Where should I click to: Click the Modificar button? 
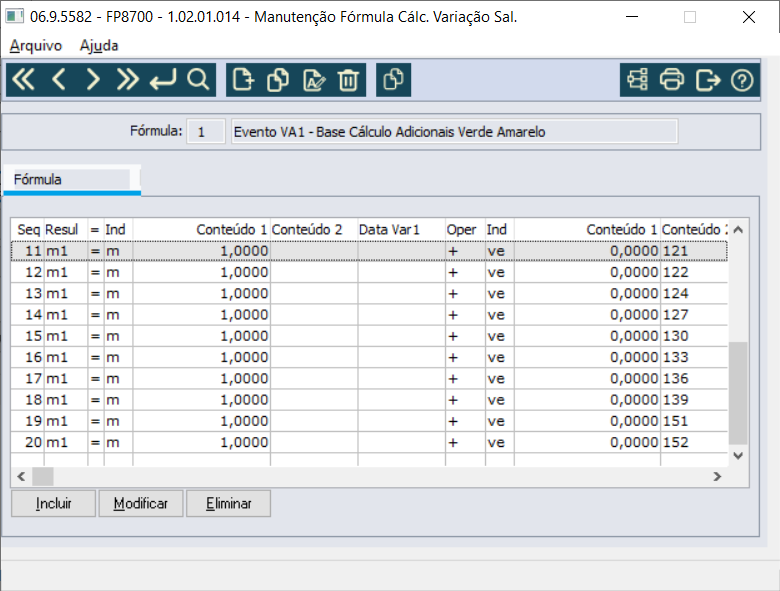tap(141, 503)
